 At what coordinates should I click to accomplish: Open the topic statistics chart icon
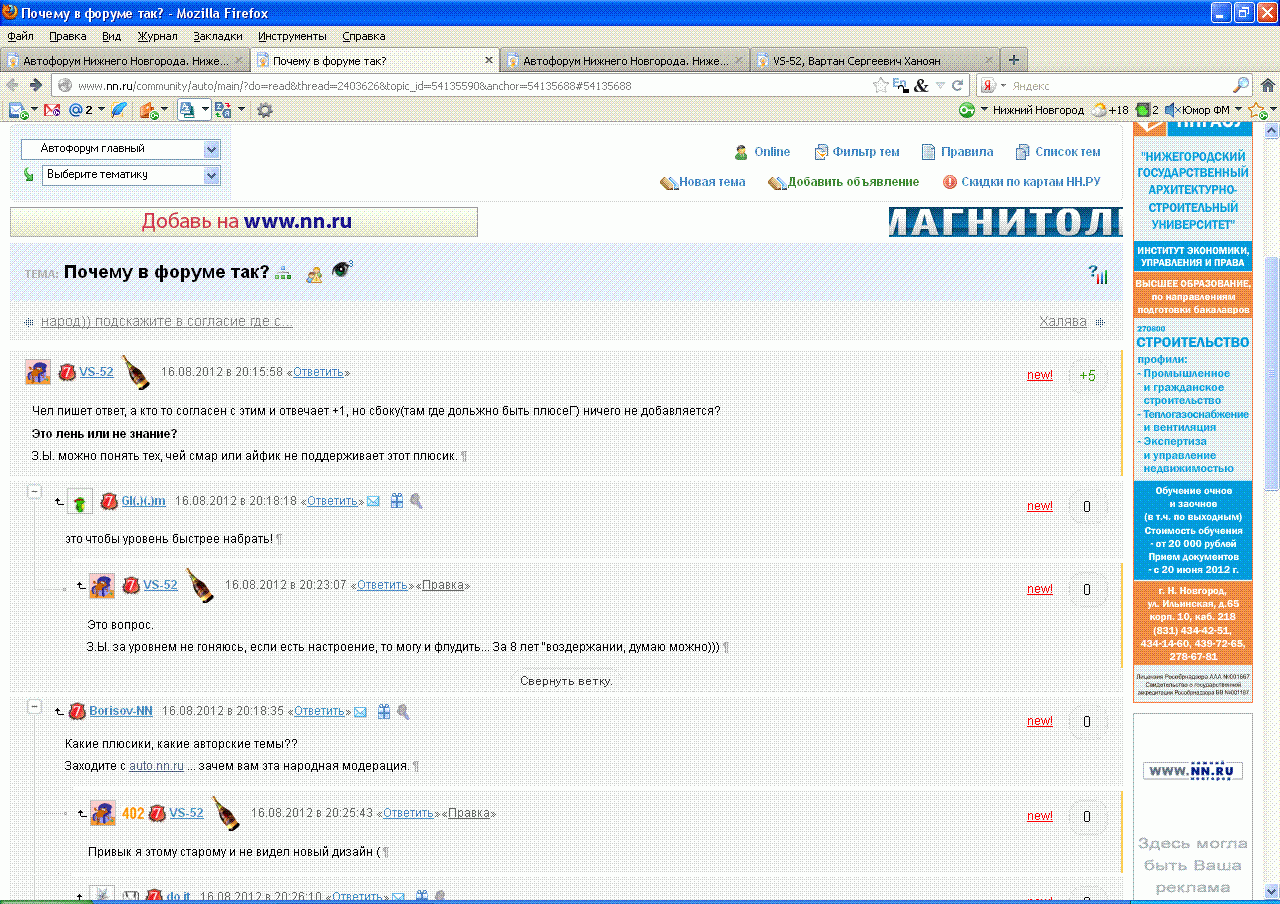click(x=1098, y=274)
